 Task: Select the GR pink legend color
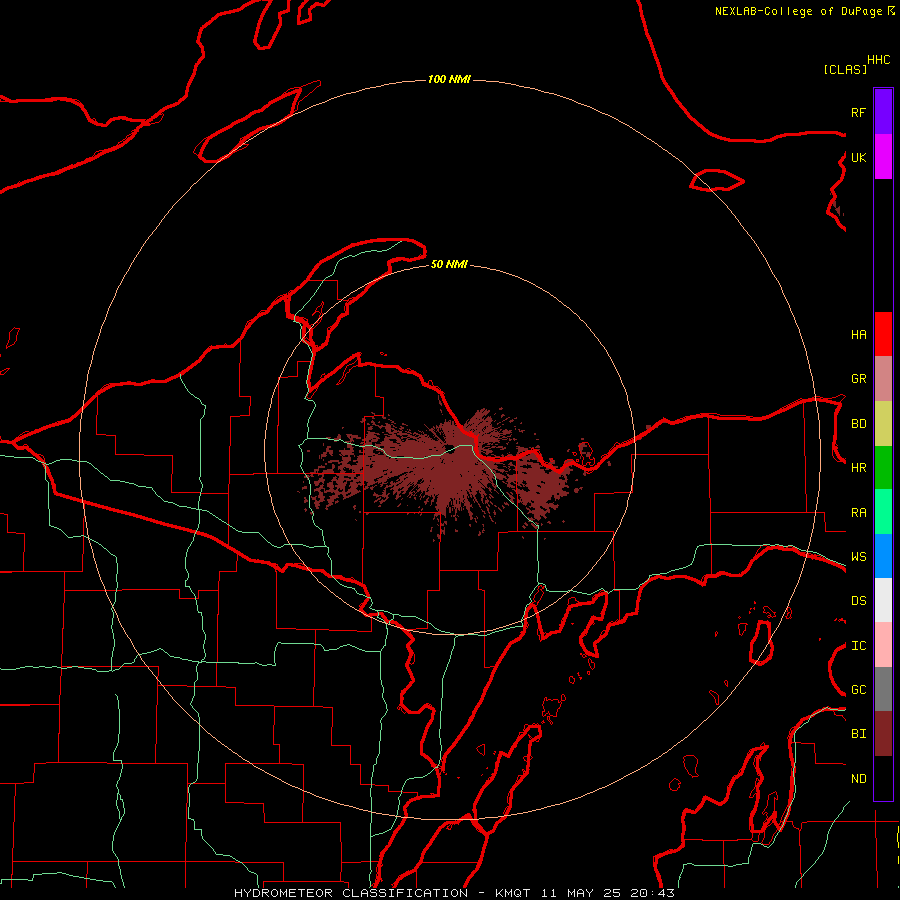pyautogui.click(x=883, y=379)
